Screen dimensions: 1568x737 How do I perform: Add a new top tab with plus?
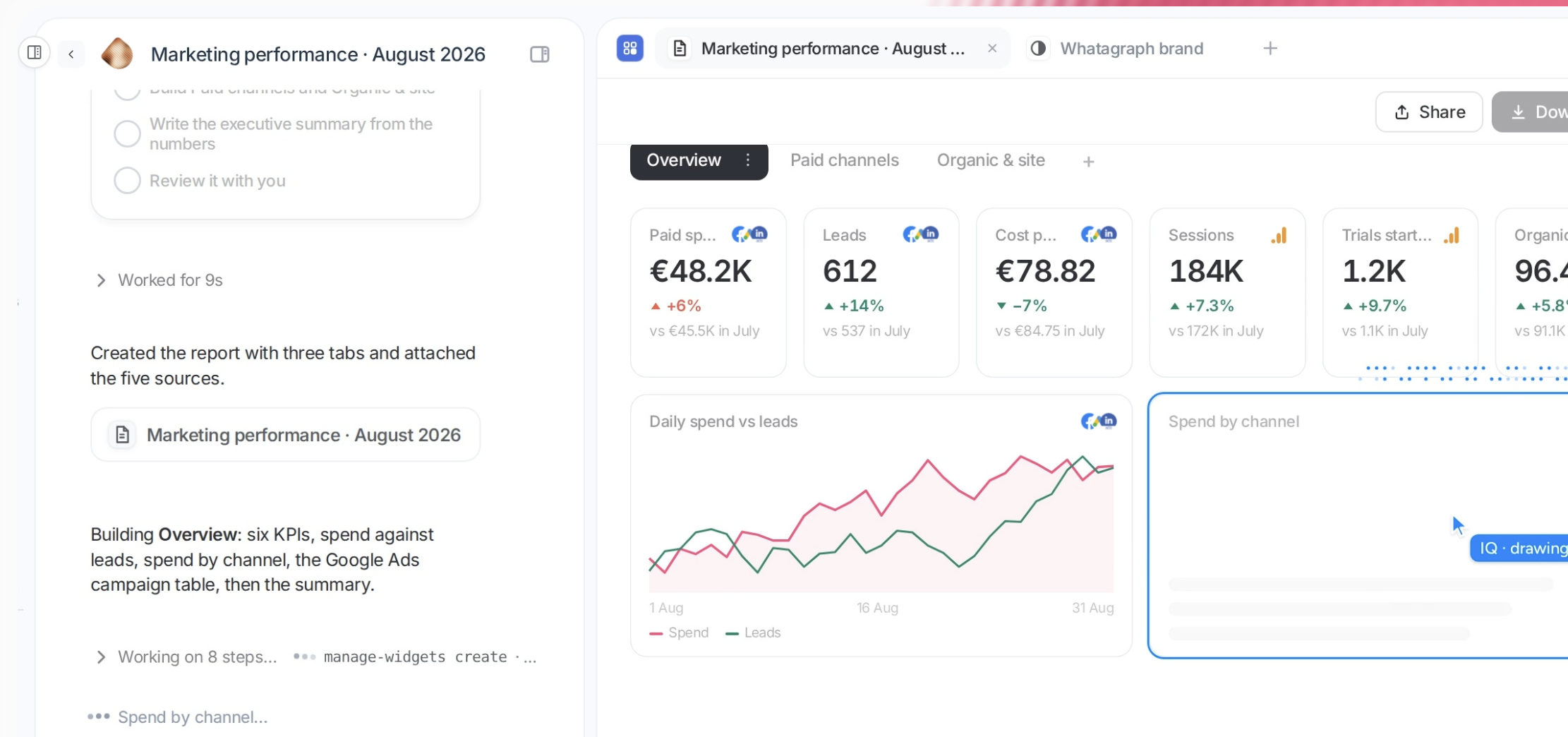pos(1270,48)
